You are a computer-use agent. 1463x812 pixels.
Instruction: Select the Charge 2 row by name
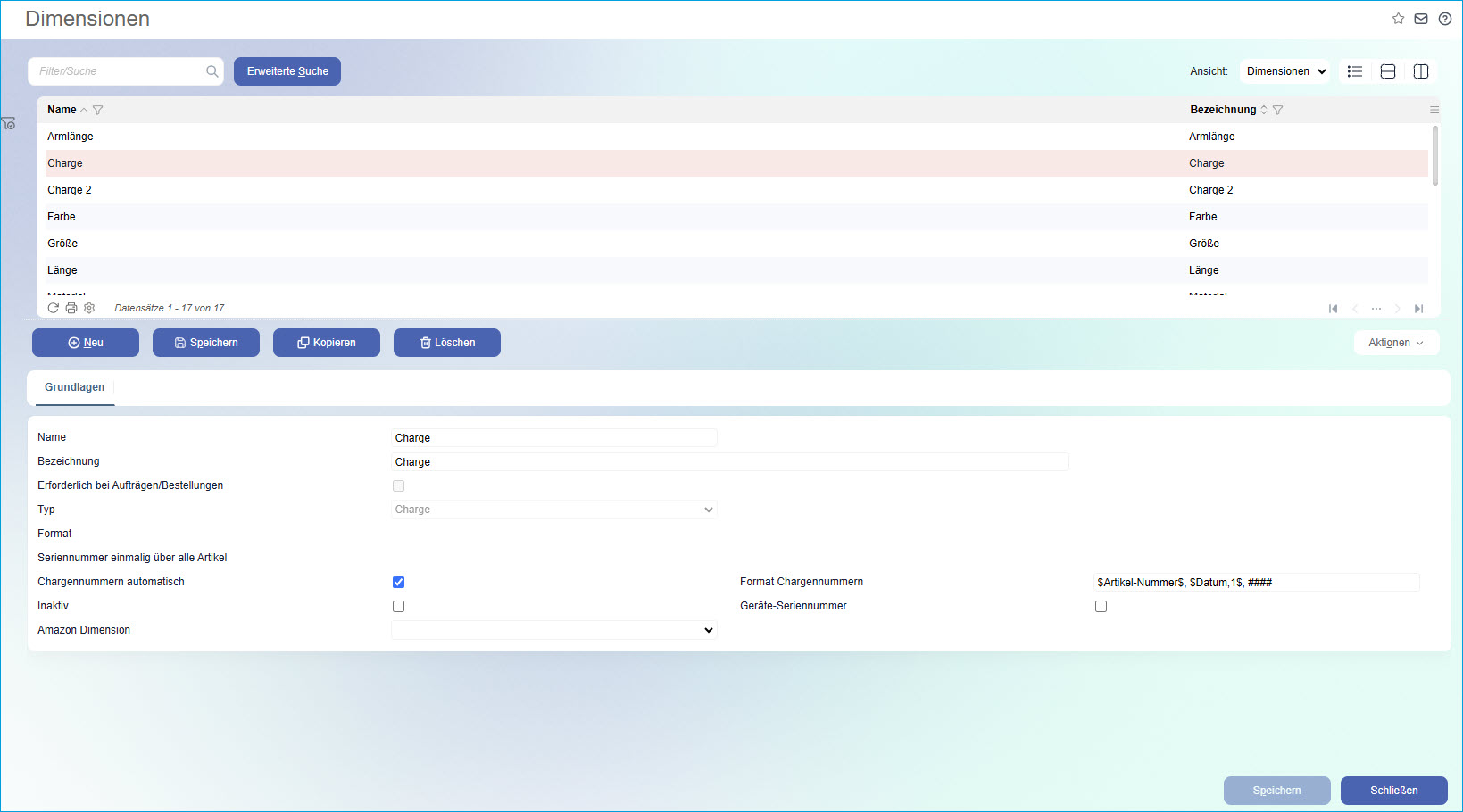pyautogui.click(x=70, y=190)
